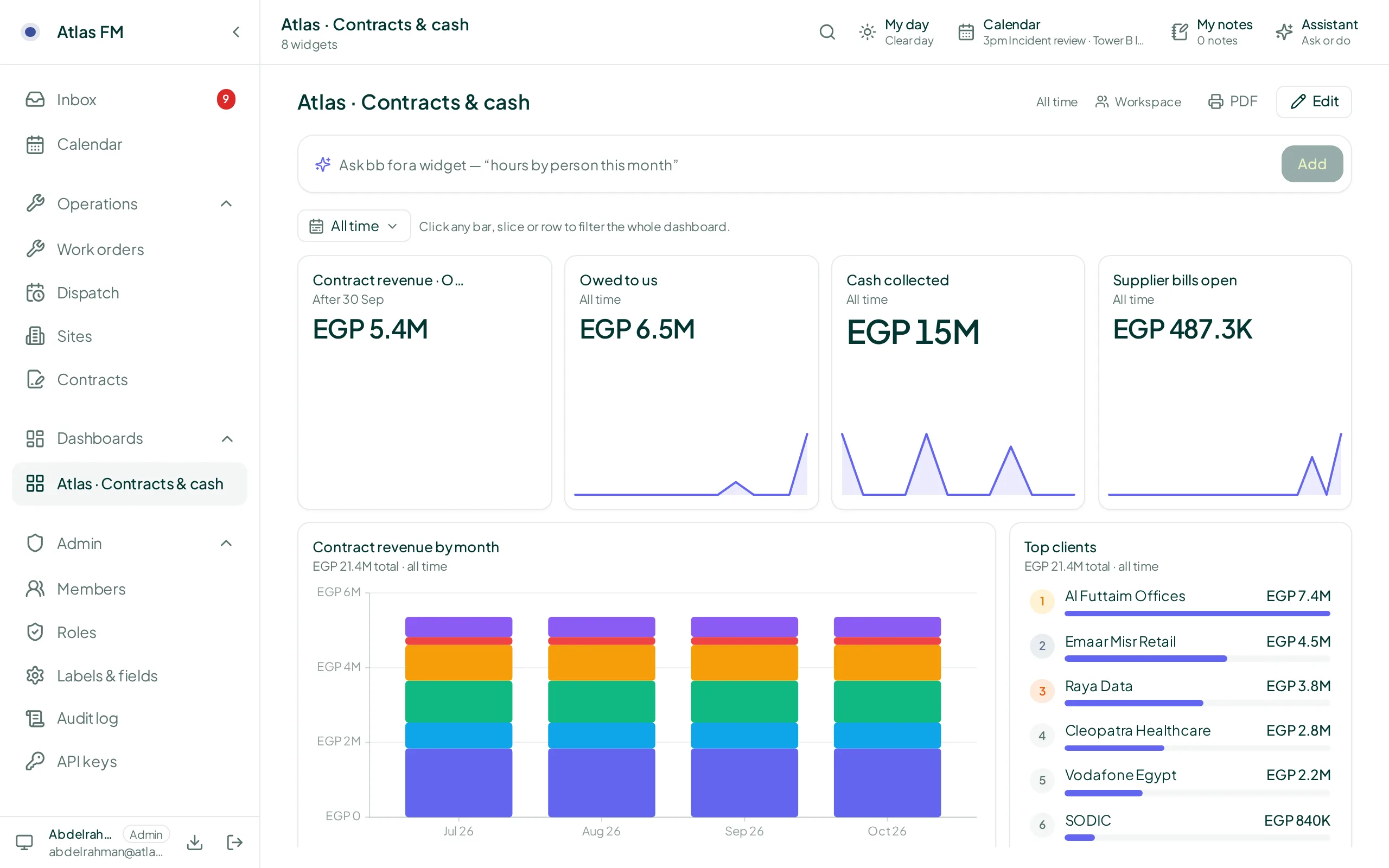Click the Owed to us sparkline chart
The image size is (1389, 868).
point(691,464)
